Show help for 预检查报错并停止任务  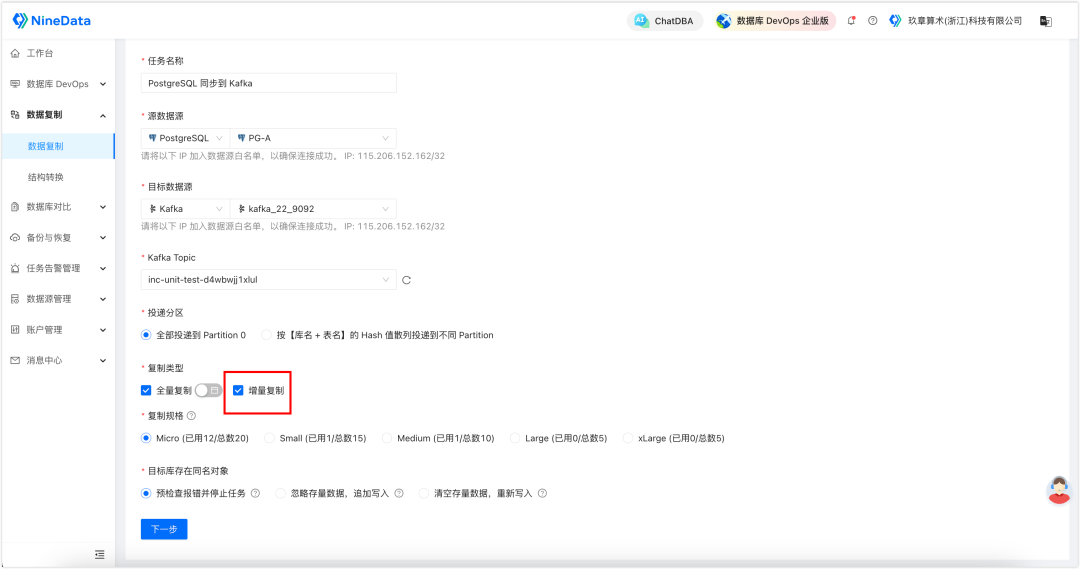(x=256, y=493)
